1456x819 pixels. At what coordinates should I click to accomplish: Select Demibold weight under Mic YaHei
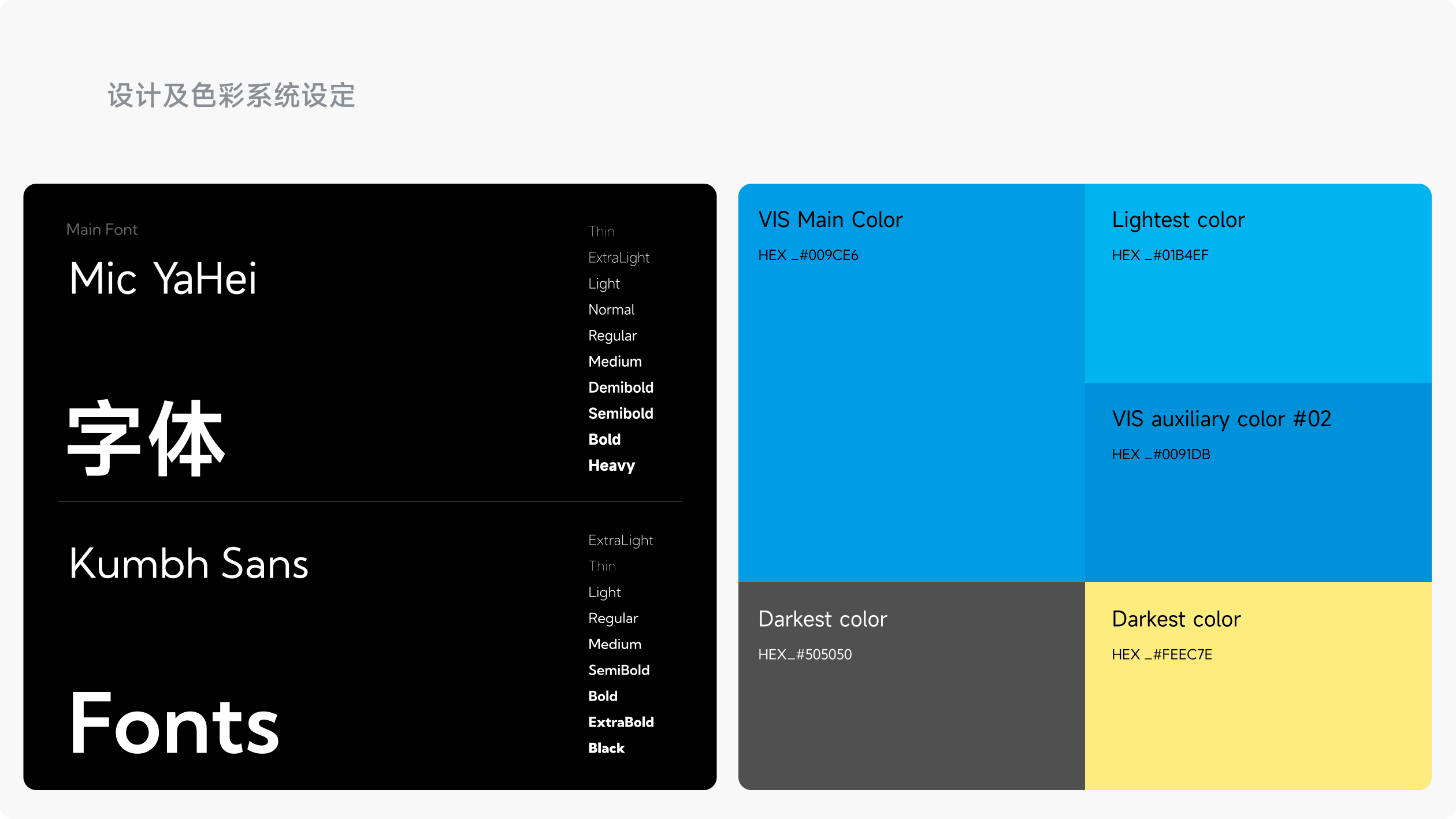621,388
